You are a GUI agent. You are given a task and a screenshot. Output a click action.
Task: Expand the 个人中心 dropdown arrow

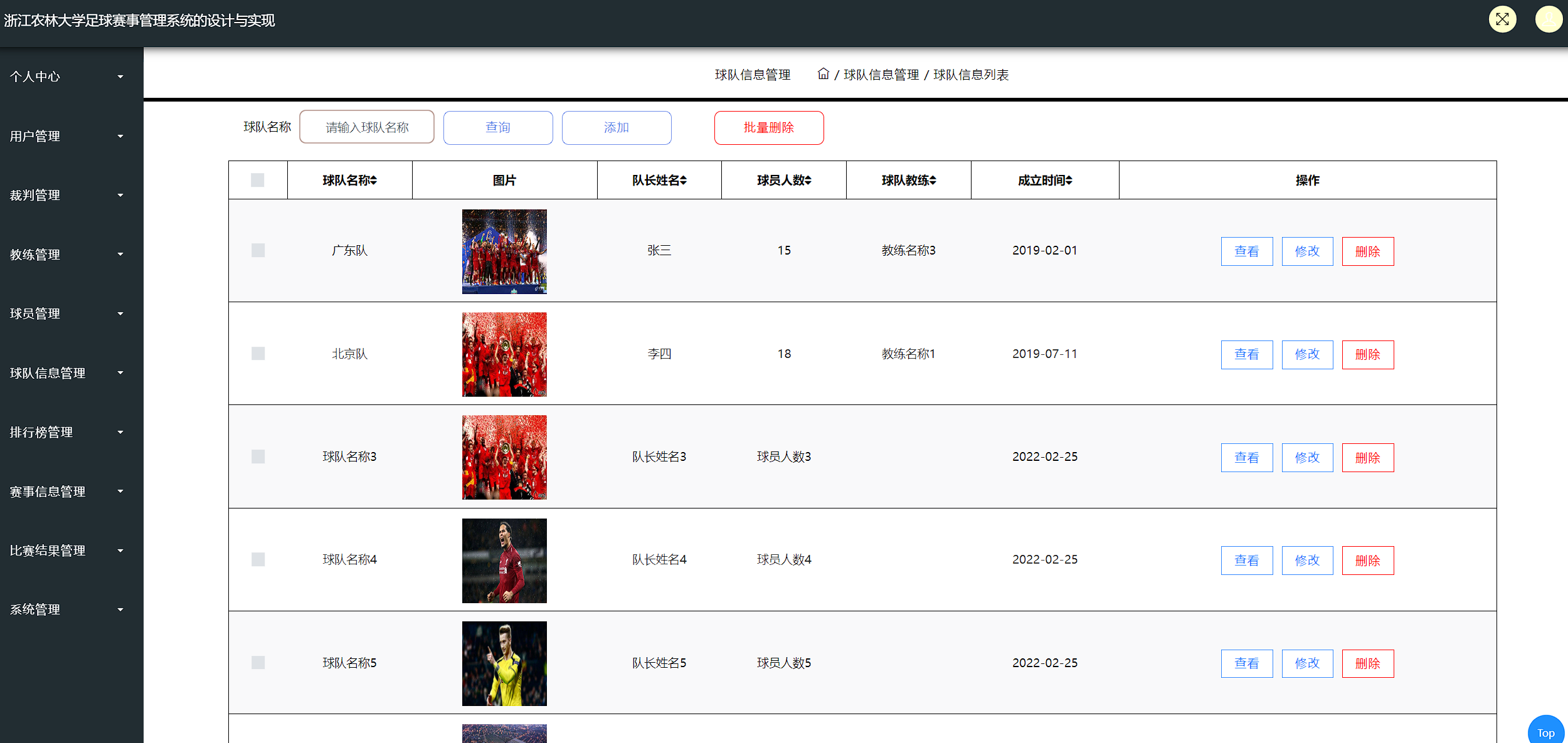[x=120, y=76]
